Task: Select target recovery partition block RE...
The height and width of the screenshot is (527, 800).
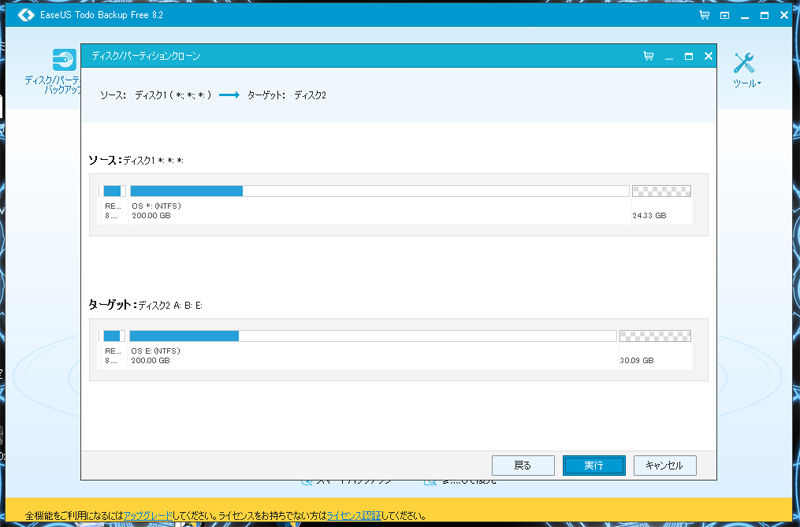Action: point(114,336)
